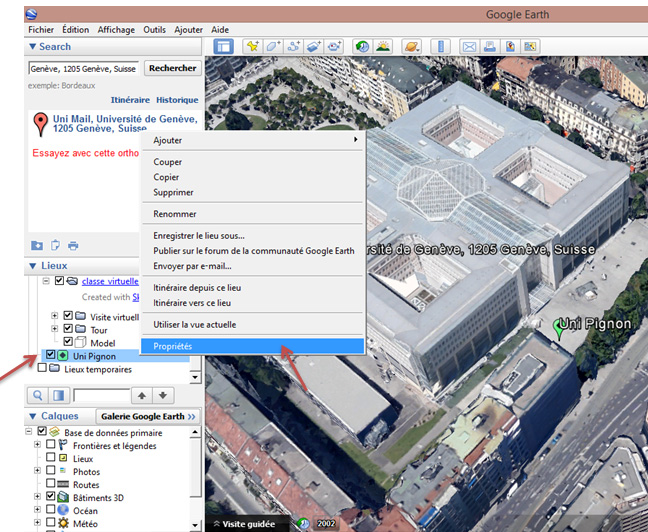The width and height of the screenshot is (648, 532).
Task: Switch planets with the Saturn icon
Action: point(411,47)
